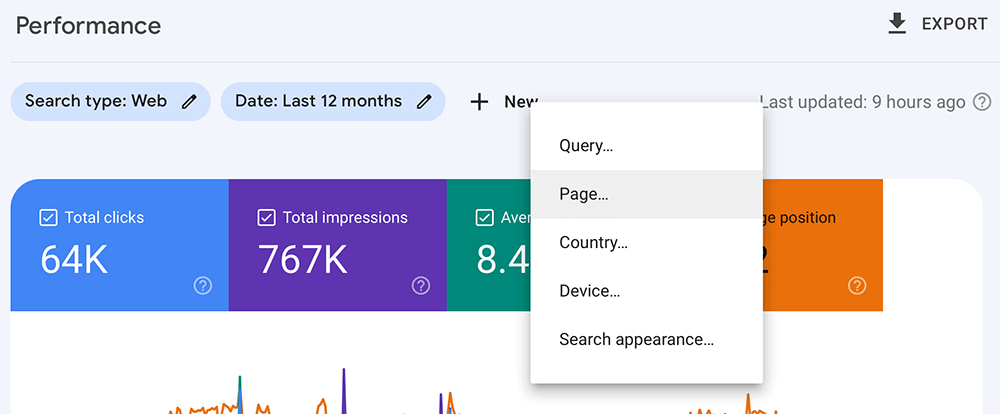Screen dimensions: 1000x414
Task: Toggle the checkbox on the green card
Action: (x=485, y=218)
